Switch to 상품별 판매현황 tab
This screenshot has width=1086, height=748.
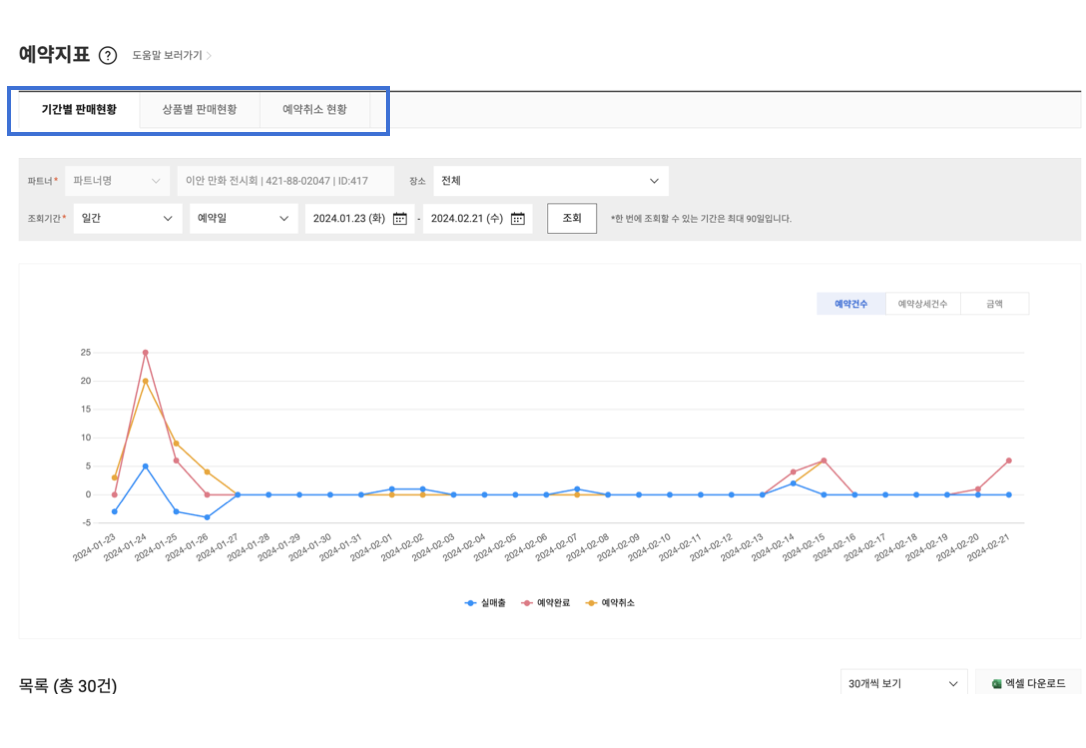pyautogui.click(x=200, y=110)
